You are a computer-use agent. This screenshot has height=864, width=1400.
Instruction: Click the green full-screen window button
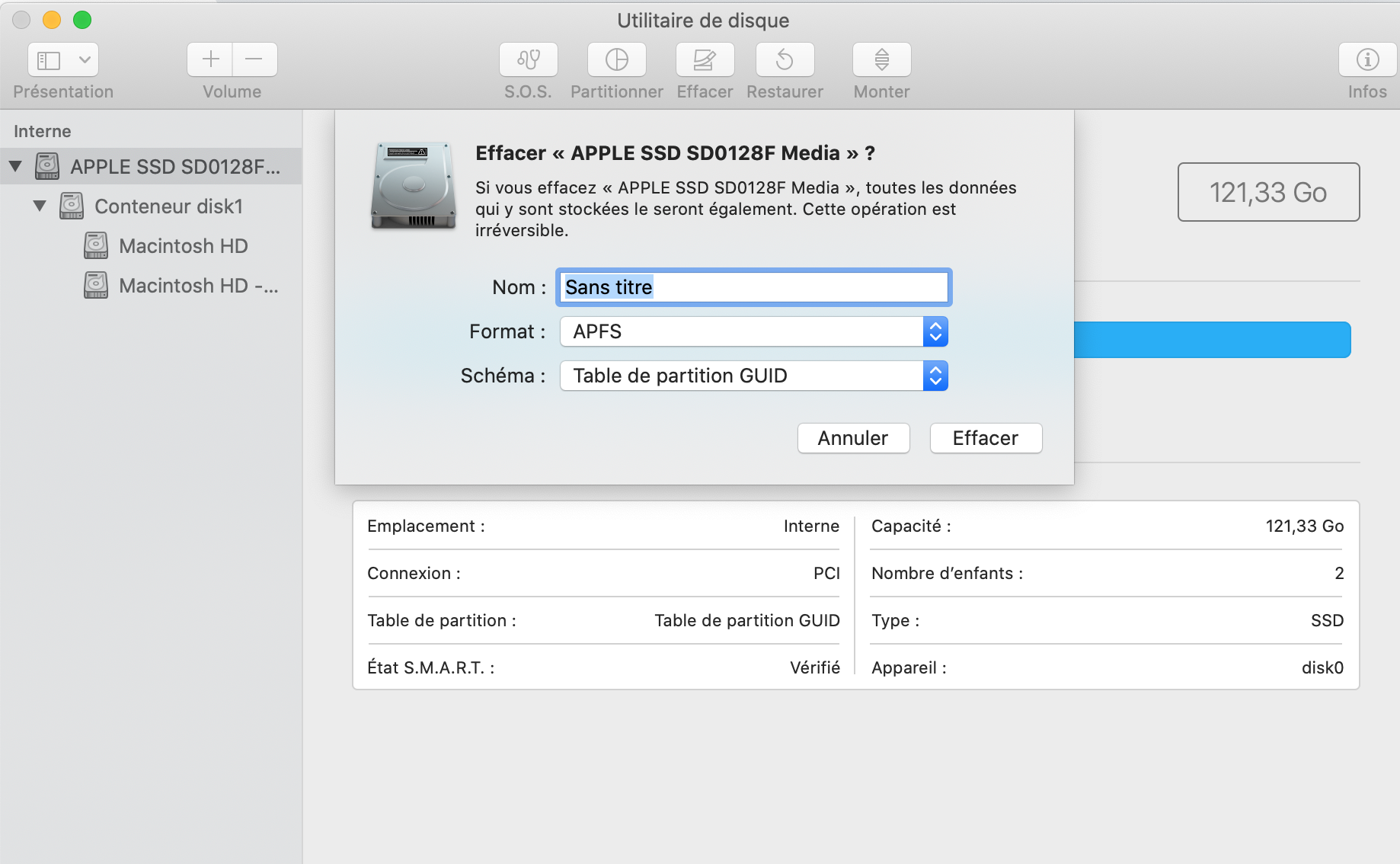(x=82, y=20)
